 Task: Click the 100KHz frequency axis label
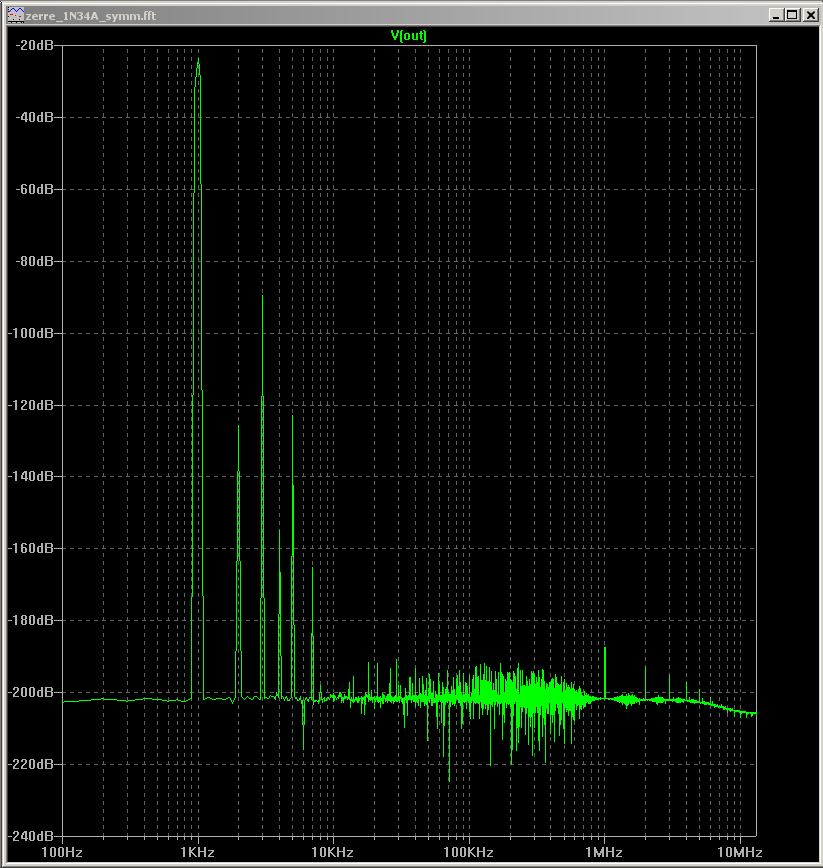(468, 852)
